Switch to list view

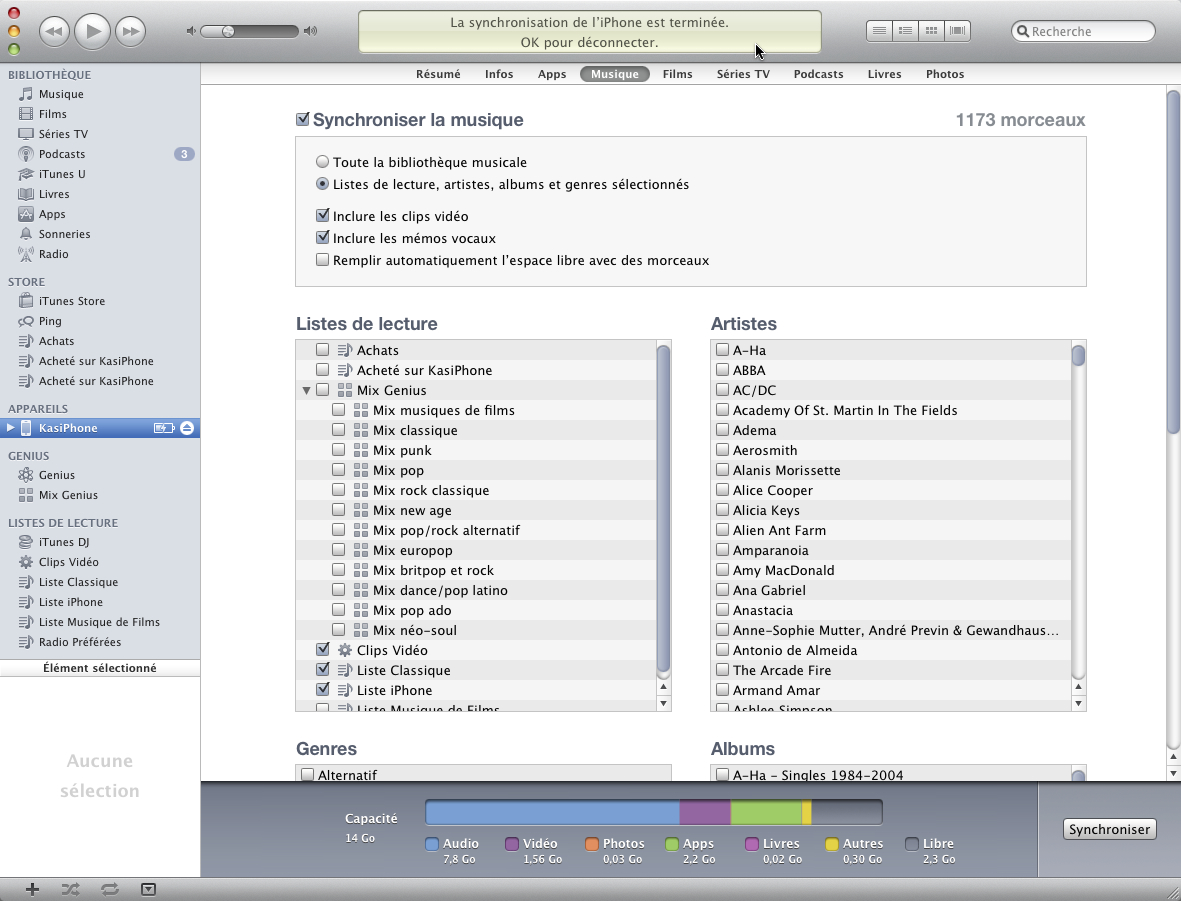click(879, 31)
